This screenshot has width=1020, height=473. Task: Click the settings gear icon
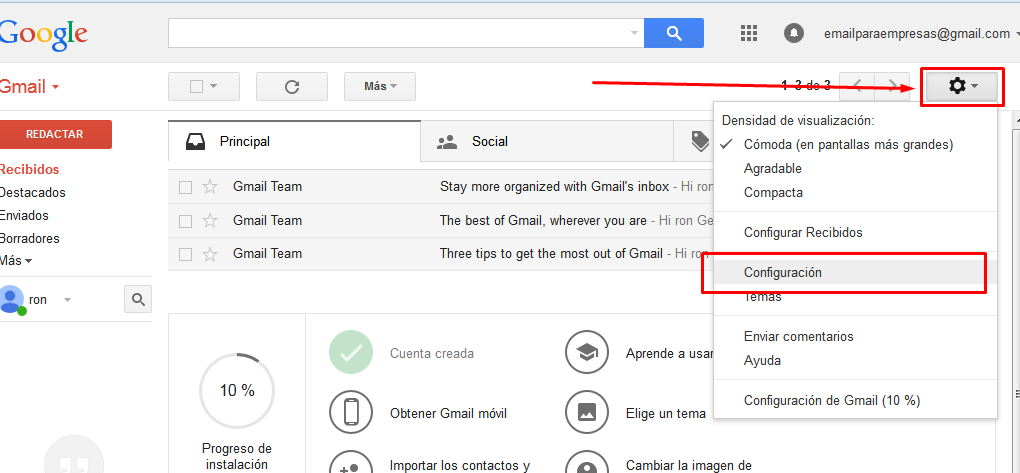[x=961, y=86]
